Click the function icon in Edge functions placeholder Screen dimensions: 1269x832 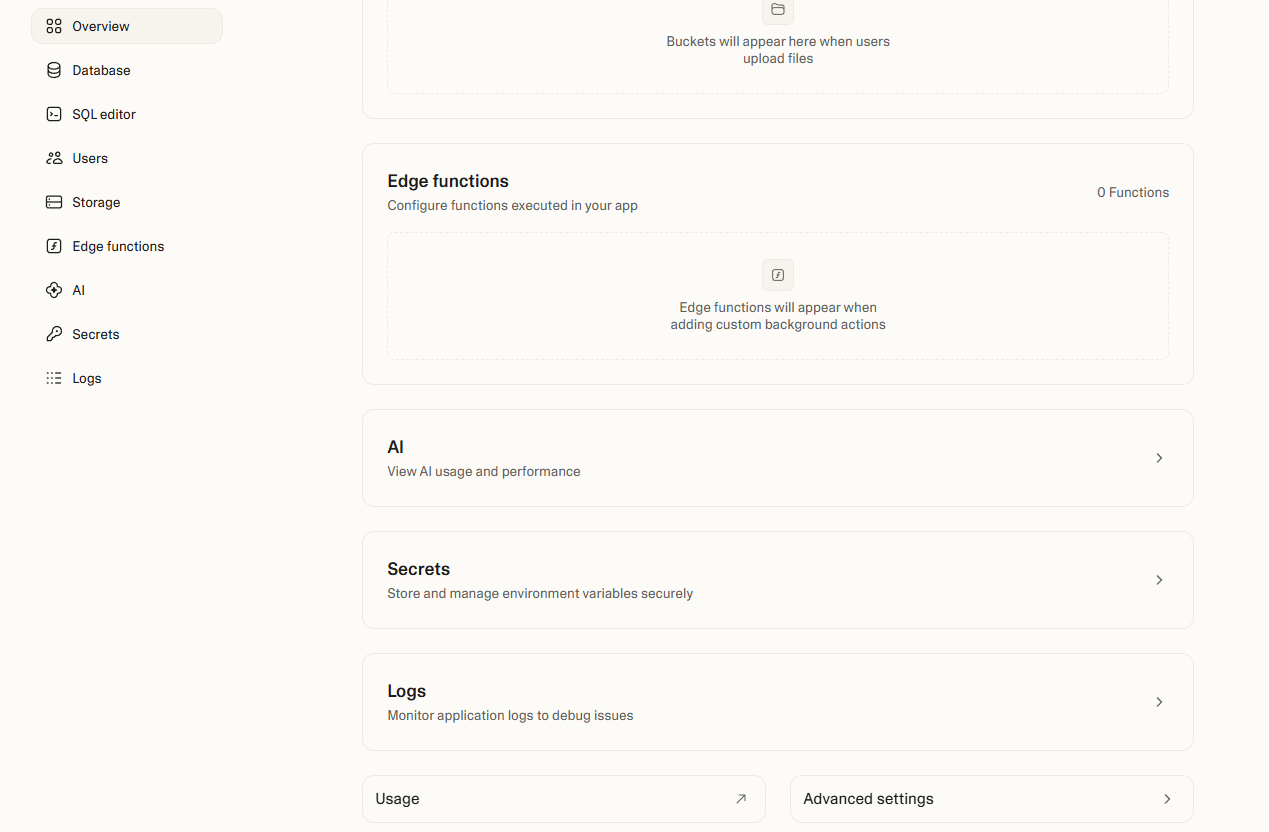(x=778, y=275)
